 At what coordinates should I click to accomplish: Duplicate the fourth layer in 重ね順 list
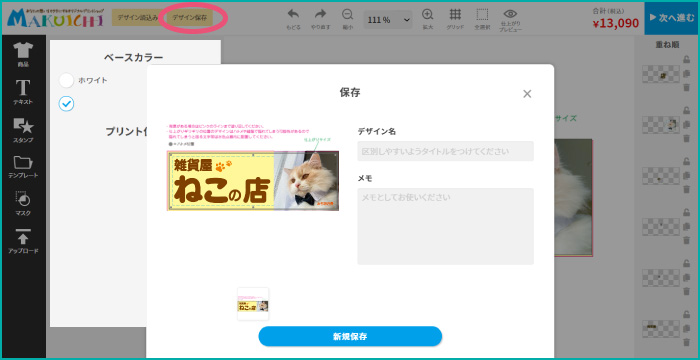coord(686,227)
